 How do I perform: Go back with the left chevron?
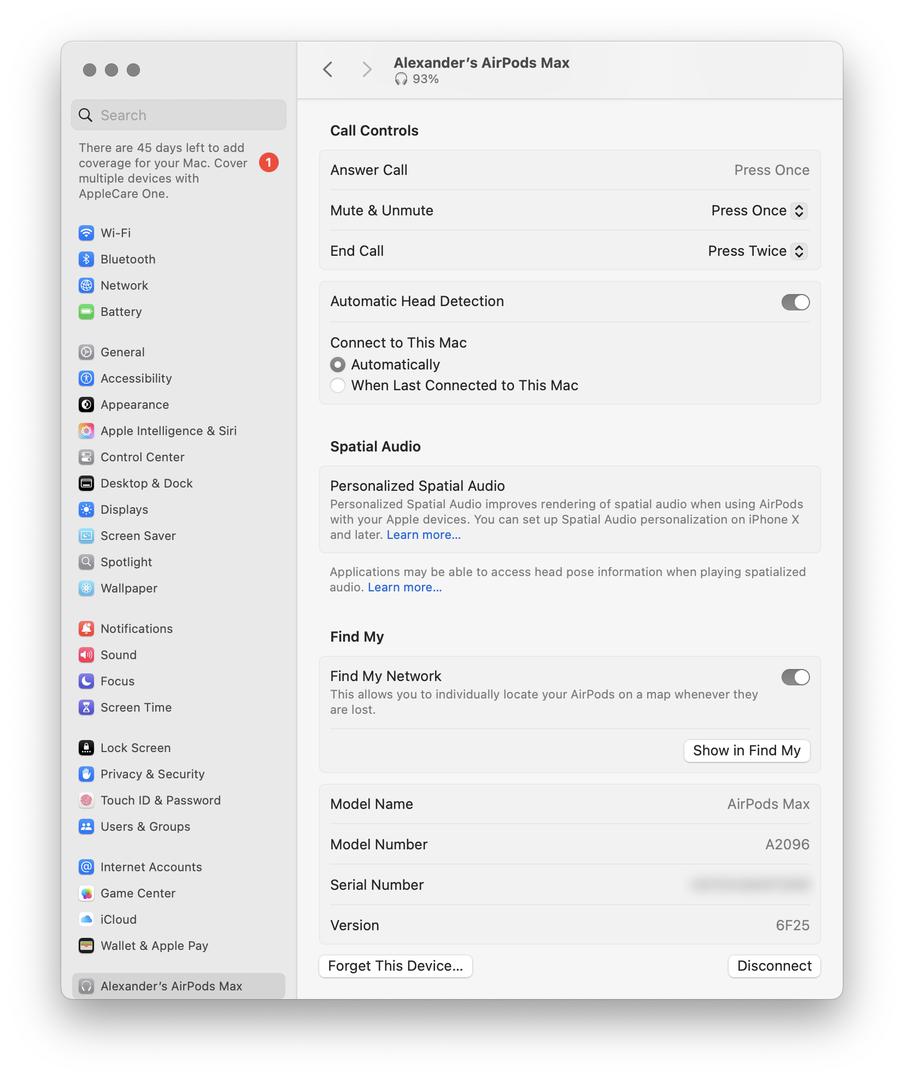pos(328,69)
